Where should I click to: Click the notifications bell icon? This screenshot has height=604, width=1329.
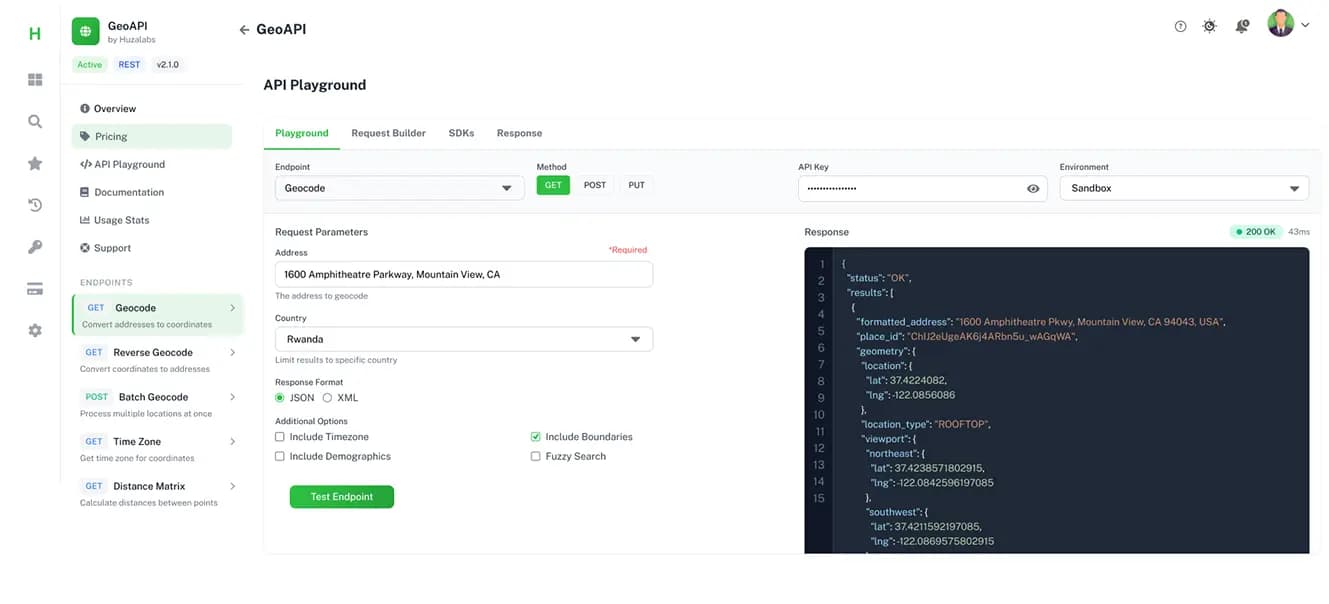(1241, 27)
